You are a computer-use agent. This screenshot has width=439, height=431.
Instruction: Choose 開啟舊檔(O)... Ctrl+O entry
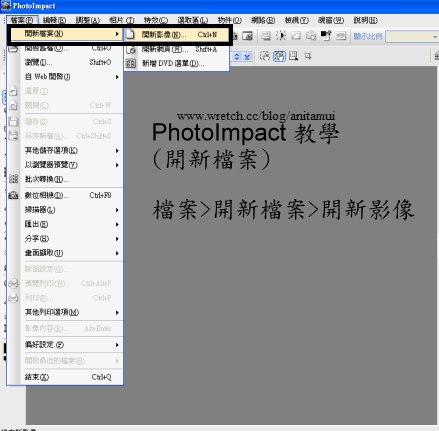pyautogui.click(x=65, y=48)
